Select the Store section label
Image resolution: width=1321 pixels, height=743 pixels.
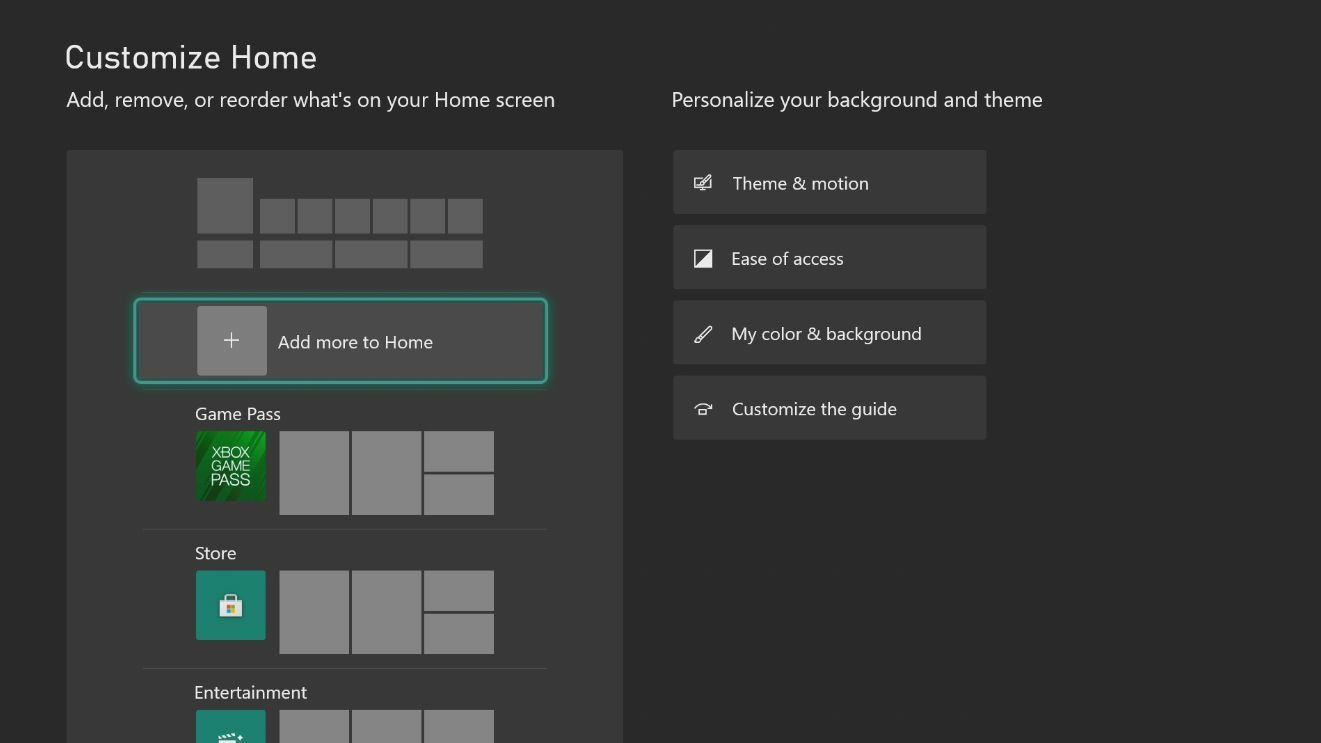[x=216, y=553]
